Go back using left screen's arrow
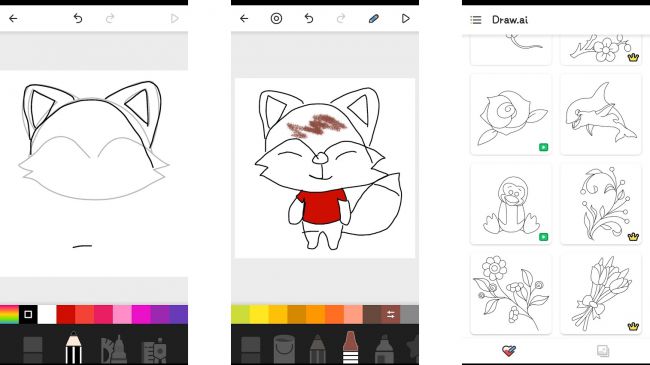650x365 pixels. click(13, 18)
